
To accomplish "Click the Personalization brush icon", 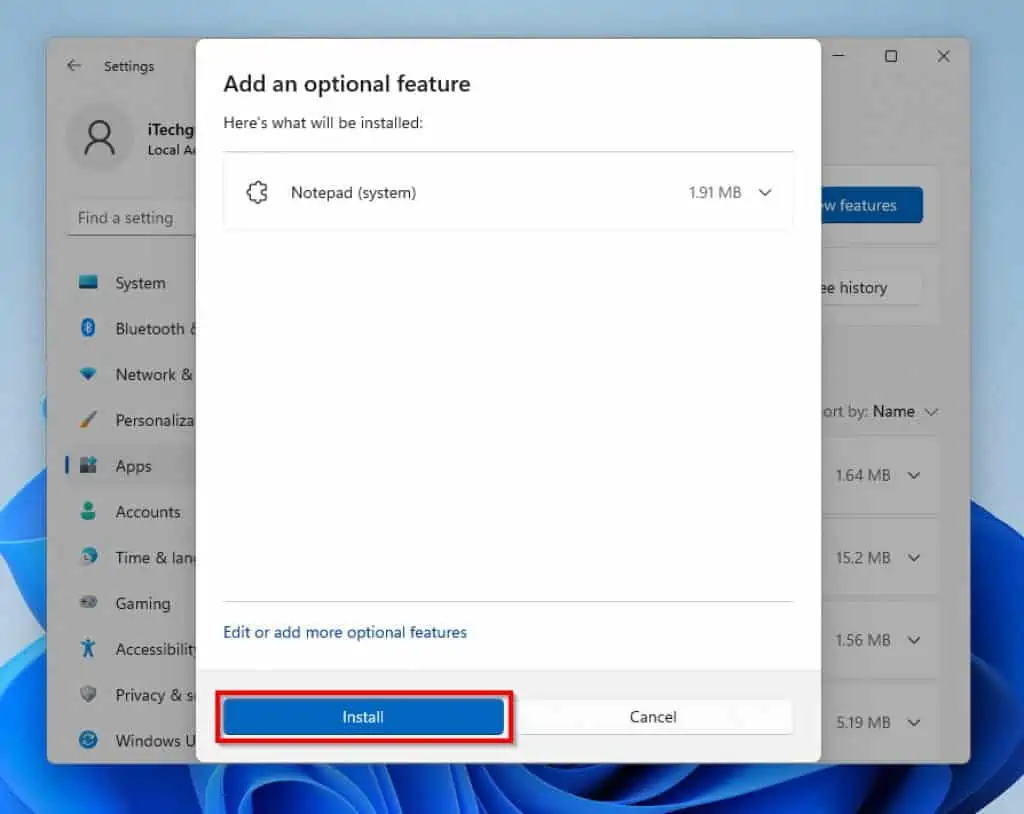I will [x=89, y=420].
